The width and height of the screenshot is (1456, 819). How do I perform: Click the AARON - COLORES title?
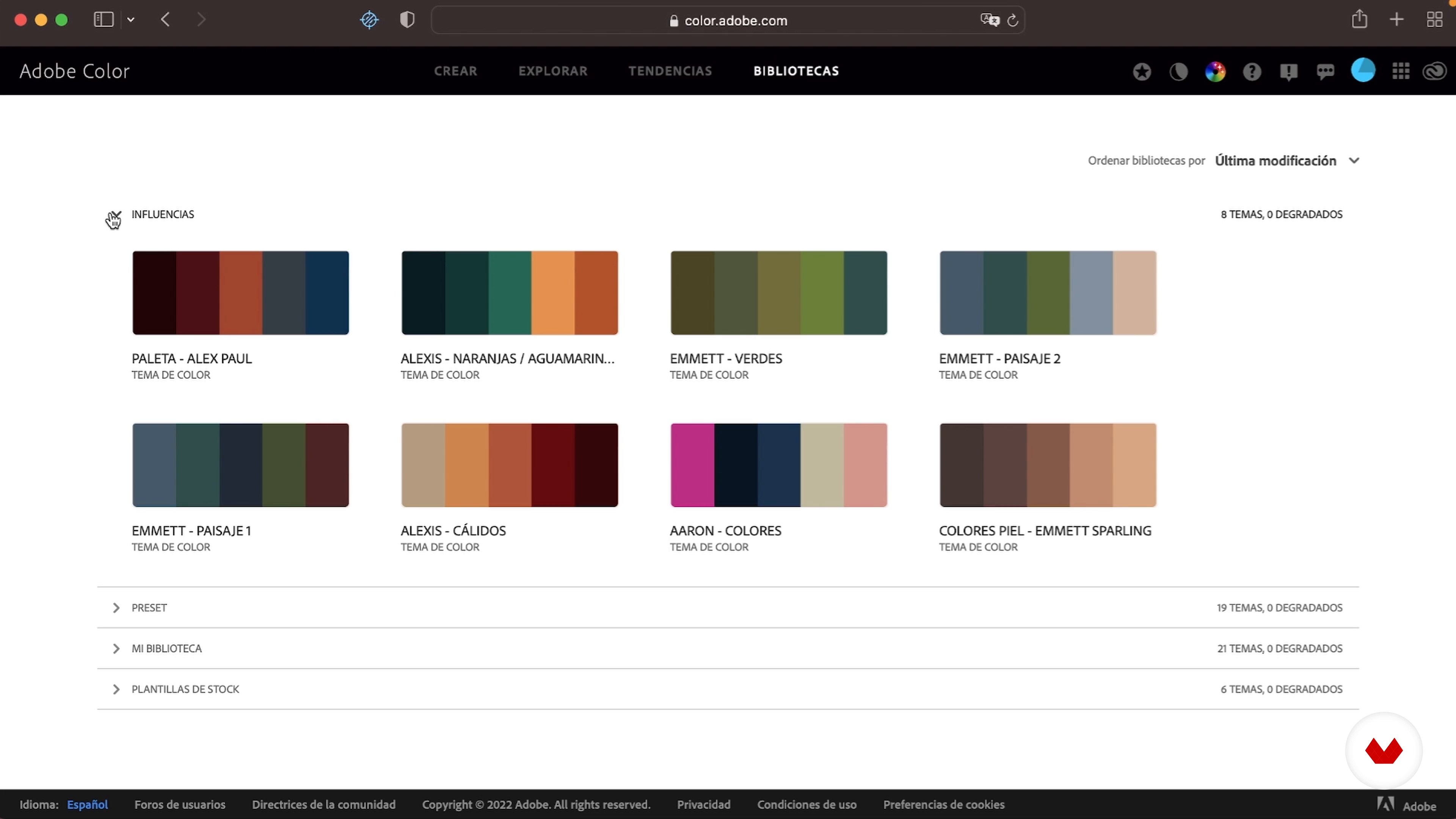725,531
